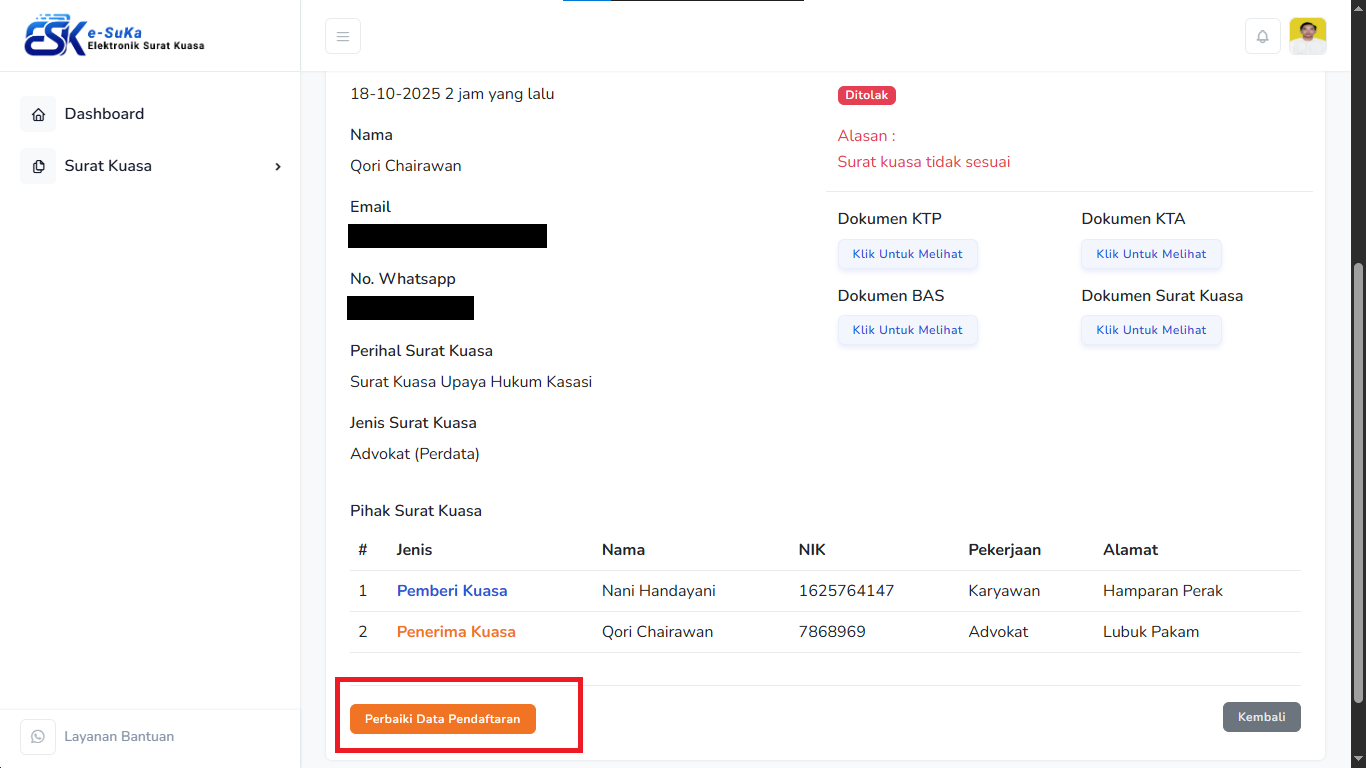Expand the Surat Kuasa submenu chevron

(x=278, y=166)
